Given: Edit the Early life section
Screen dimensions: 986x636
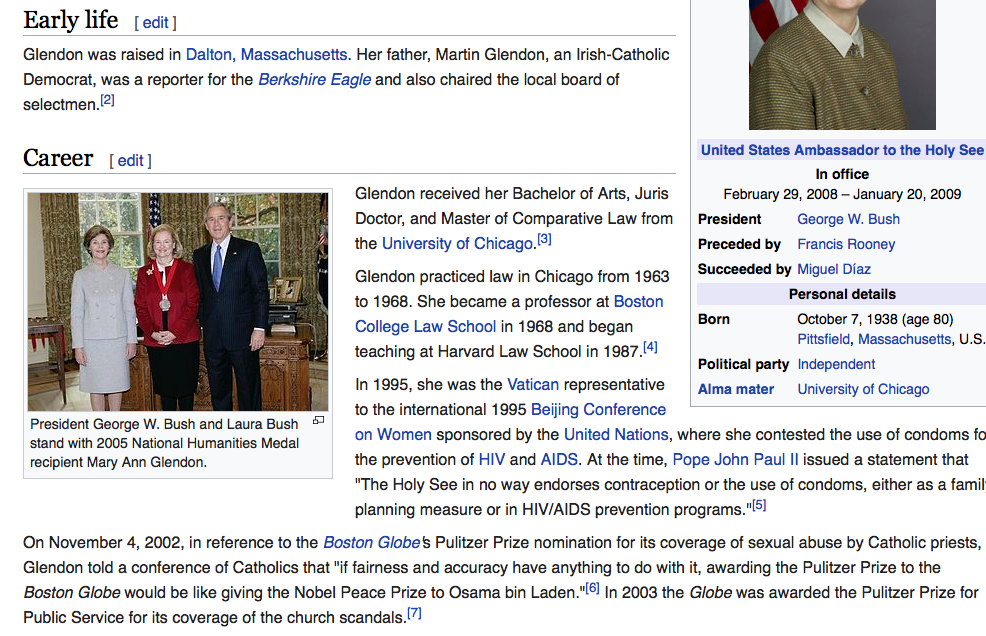Looking at the screenshot, I should point(155,22).
